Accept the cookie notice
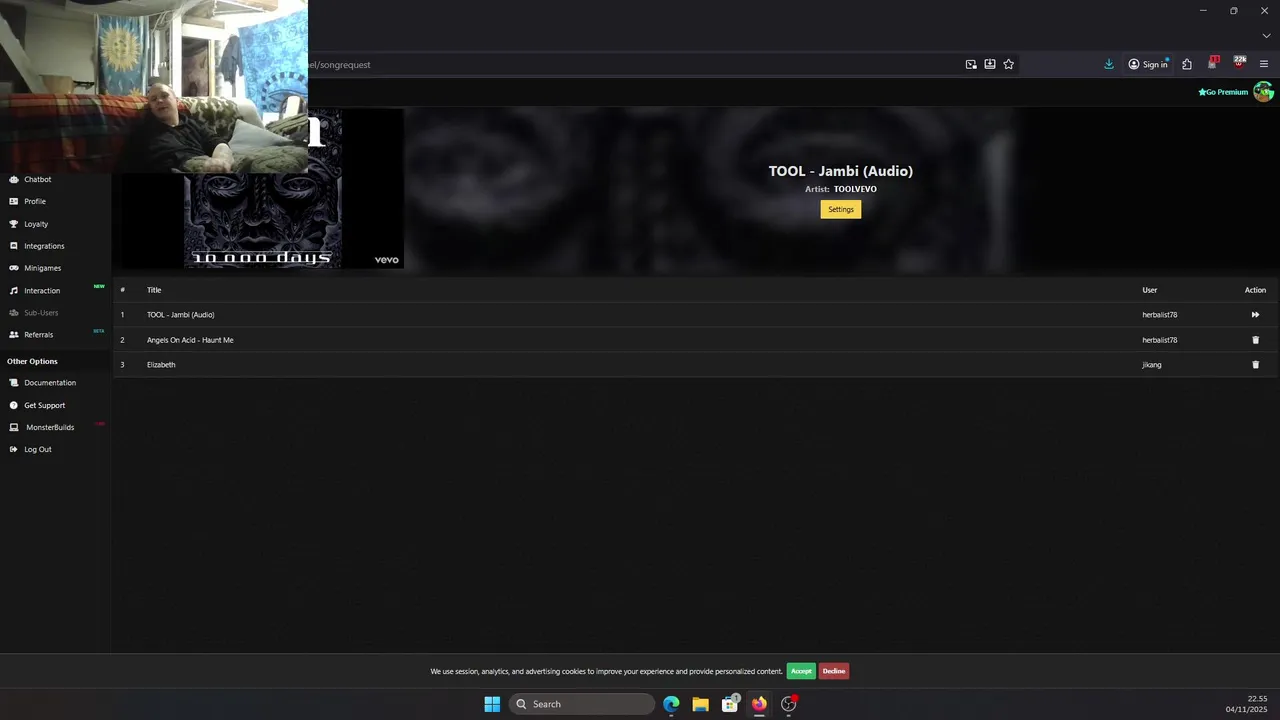 801,671
